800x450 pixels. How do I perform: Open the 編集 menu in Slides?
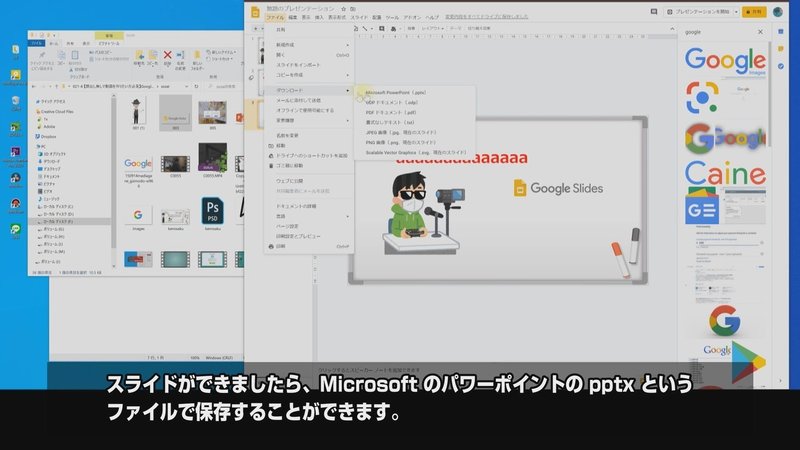tap(293, 17)
